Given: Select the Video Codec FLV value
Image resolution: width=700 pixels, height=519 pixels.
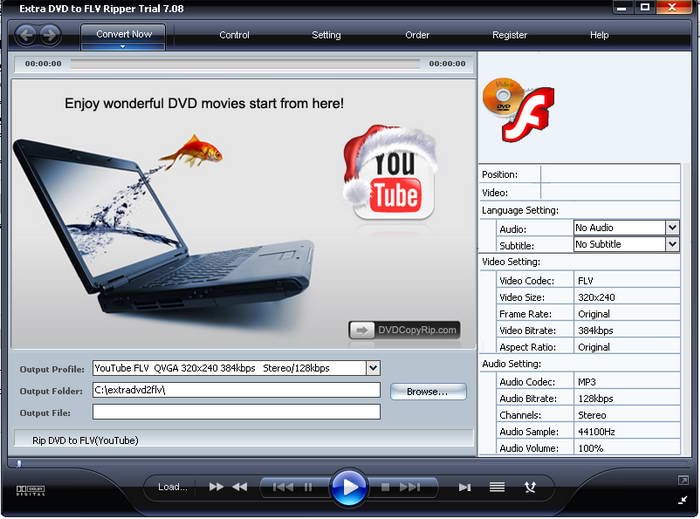Looking at the screenshot, I should coord(626,281).
